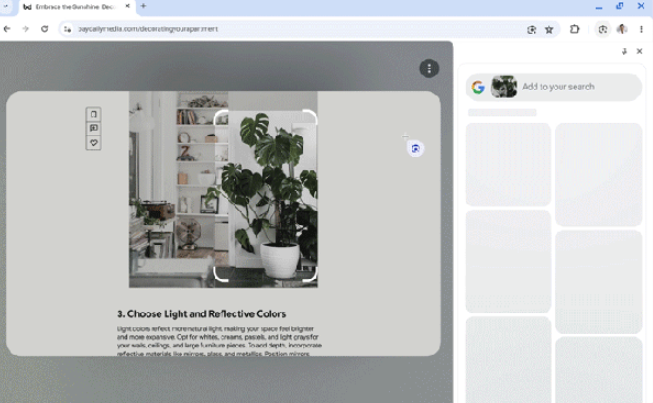Go back to the previous page
653x403 pixels.
tap(8, 29)
